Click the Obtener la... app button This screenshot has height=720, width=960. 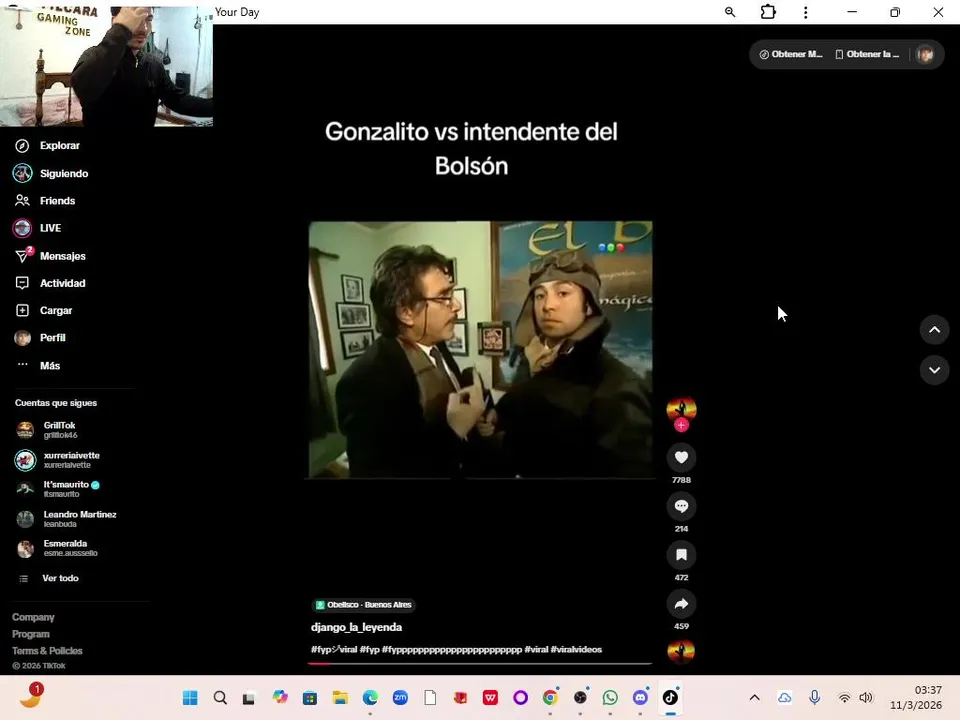(867, 54)
